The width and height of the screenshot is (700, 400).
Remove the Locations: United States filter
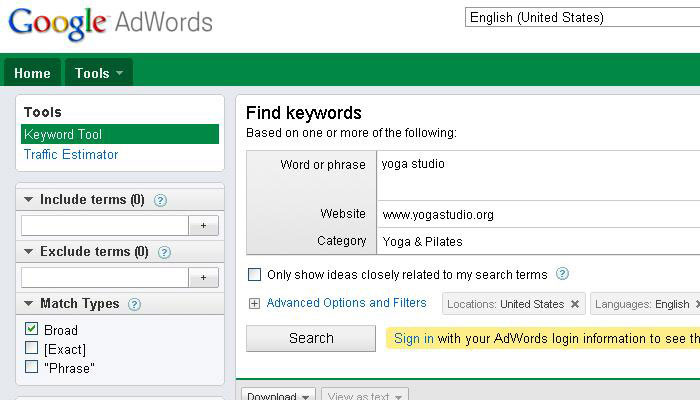point(575,304)
